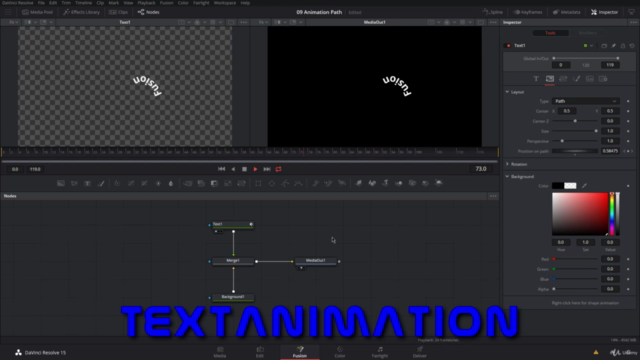Add a Text 3D node from the toolbar
Viewport: 640px width, 360px height.
click(385, 183)
